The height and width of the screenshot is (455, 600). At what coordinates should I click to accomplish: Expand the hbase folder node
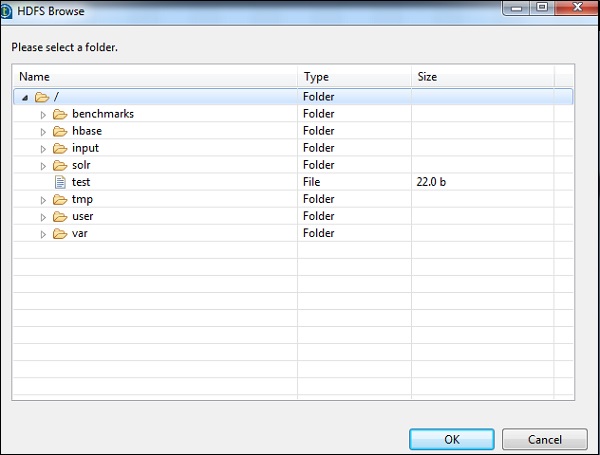tap(43, 132)
